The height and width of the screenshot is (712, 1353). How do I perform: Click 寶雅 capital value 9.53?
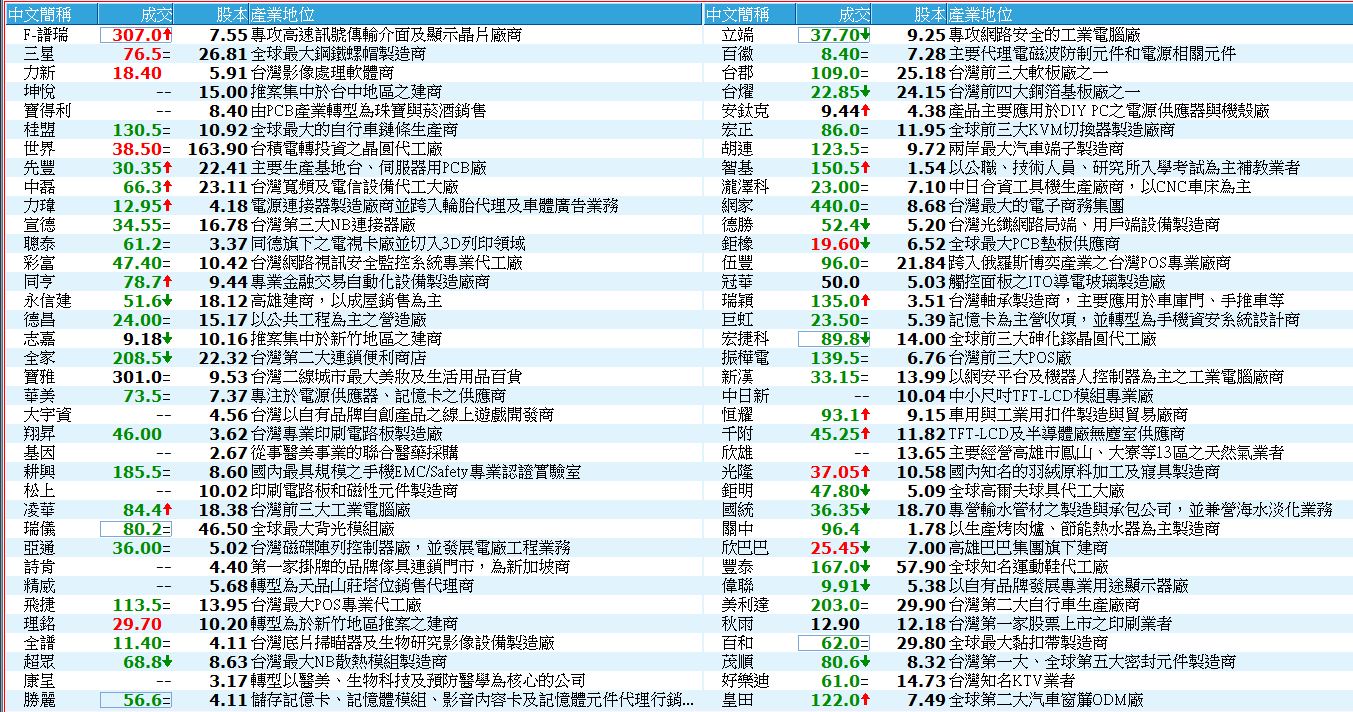point(227,377)
